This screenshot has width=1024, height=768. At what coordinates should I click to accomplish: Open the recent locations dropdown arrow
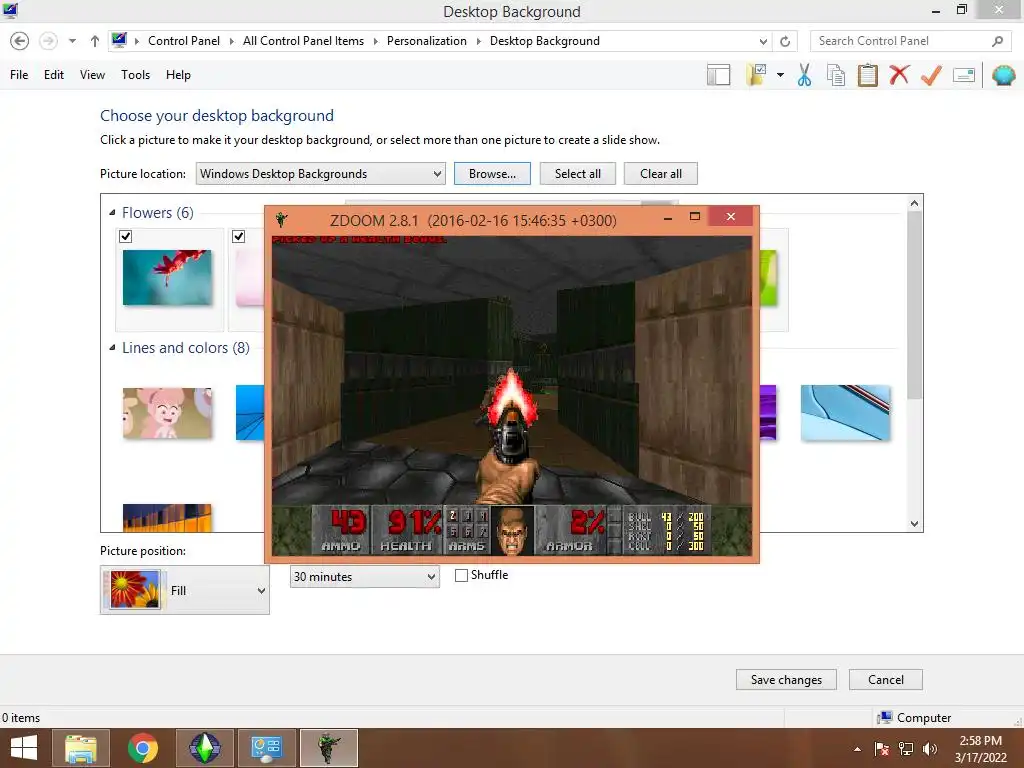(72, 41)
